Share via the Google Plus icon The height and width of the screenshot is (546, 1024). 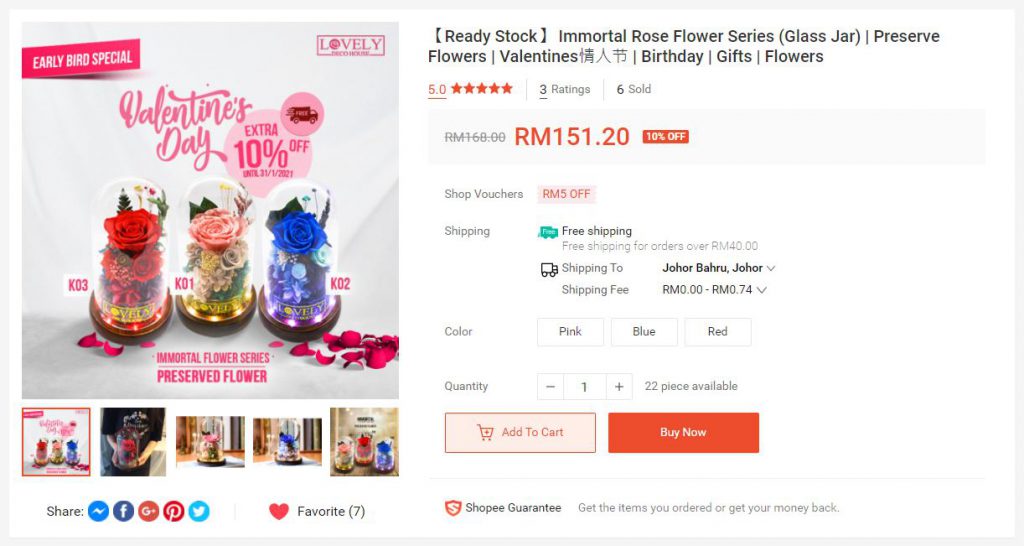(x=148, y=511)
